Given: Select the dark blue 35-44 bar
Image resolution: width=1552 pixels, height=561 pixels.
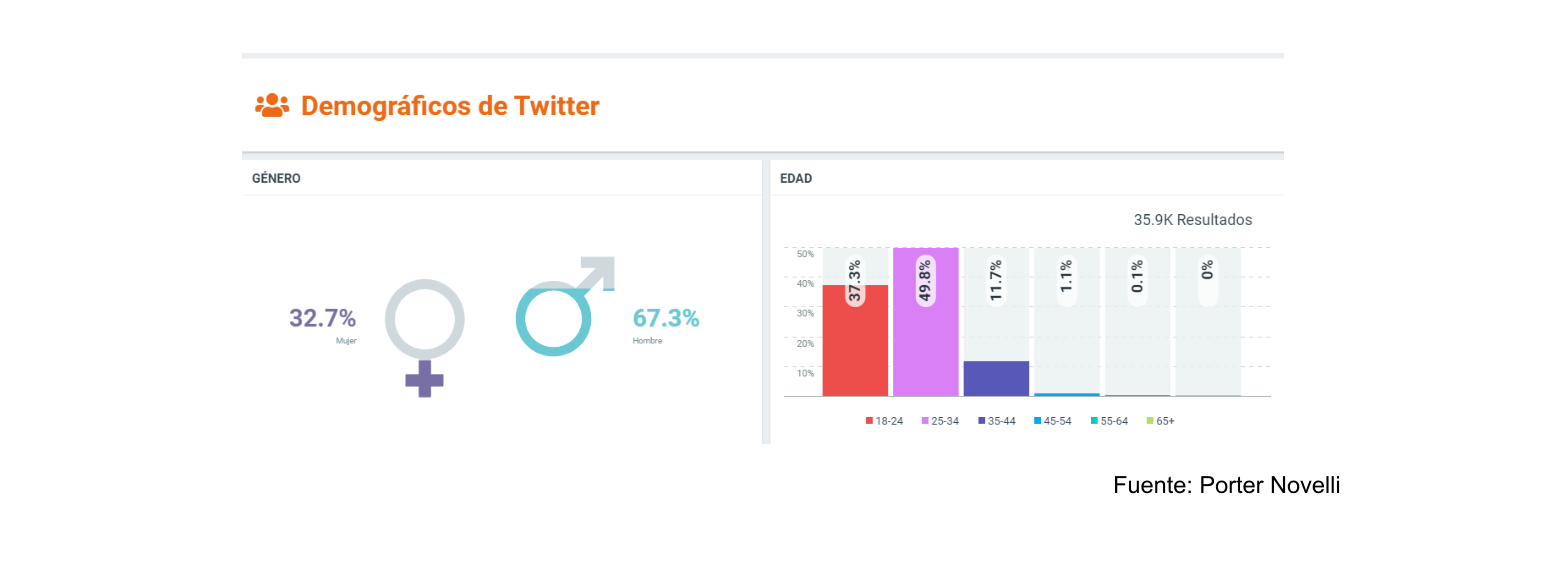Looking at the screenshot, I should [x=996, y=379].
